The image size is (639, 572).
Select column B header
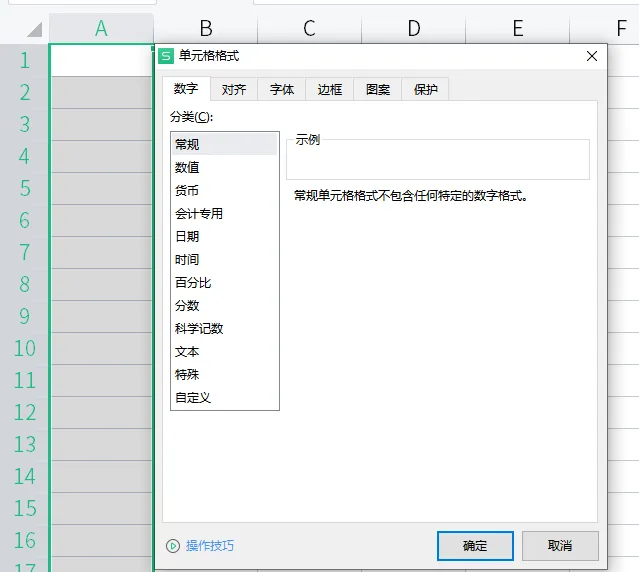tap(206, 28)
